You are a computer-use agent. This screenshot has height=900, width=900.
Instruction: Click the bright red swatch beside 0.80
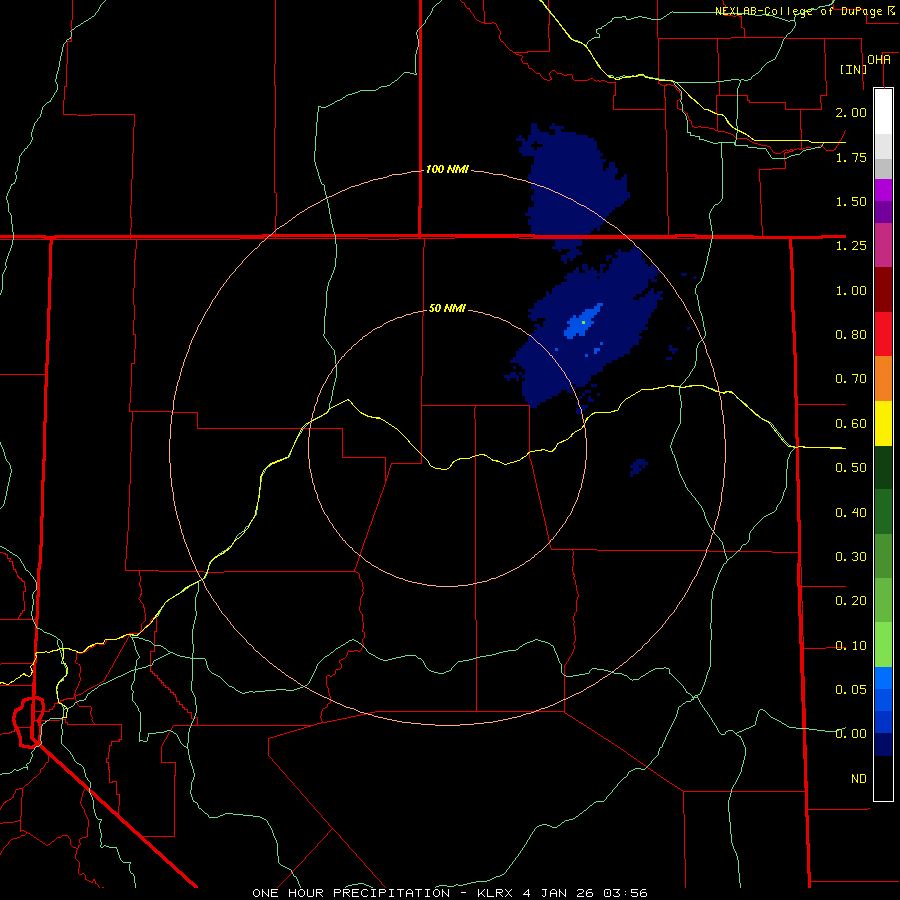[883, 334]
